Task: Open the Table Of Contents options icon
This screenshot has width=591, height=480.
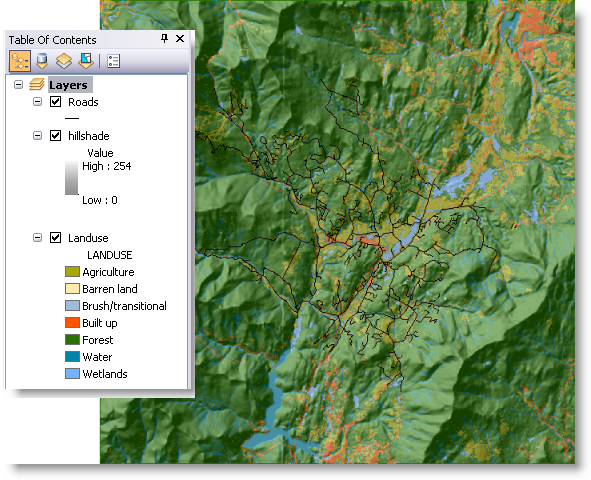Action: click(113, 61)
